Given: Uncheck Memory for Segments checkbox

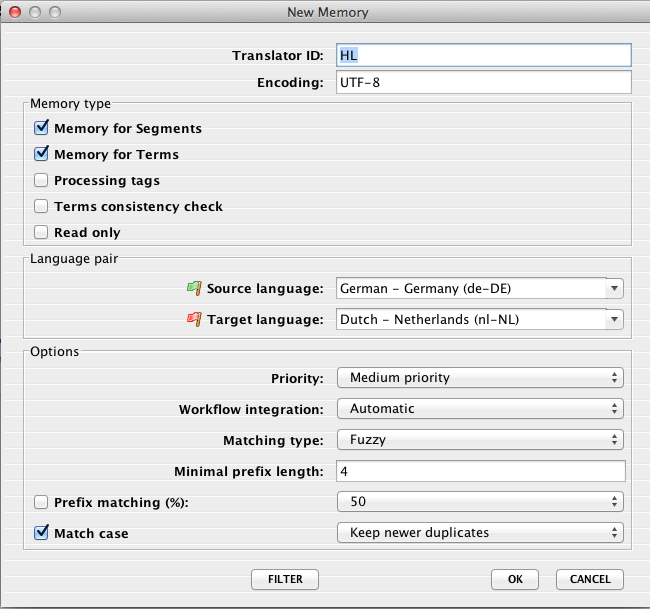Looking at the screenshot, I should (x=41, y=128).
